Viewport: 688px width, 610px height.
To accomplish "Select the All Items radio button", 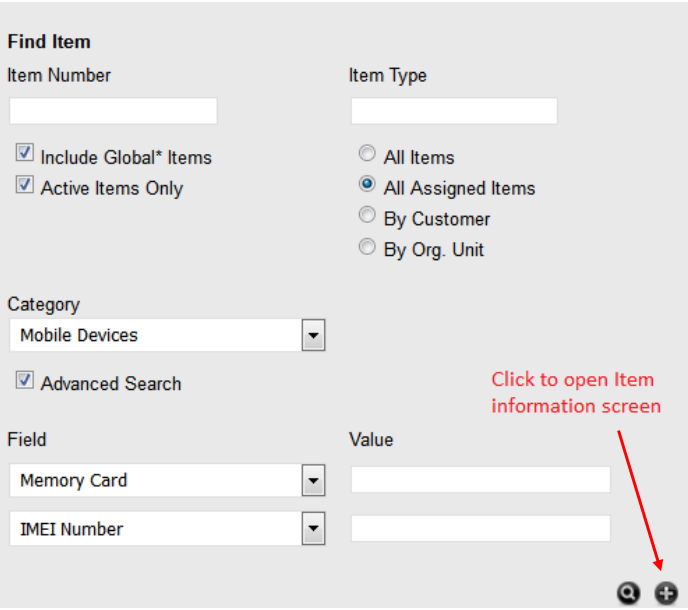I will [367, 155].
